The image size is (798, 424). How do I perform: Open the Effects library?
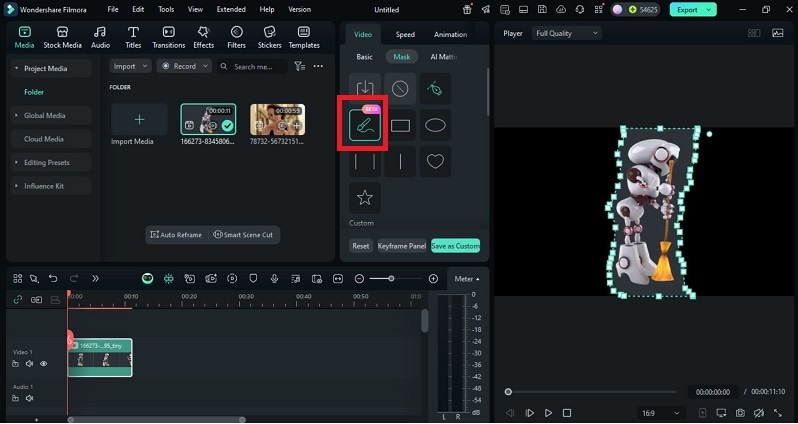click(204, 38)
